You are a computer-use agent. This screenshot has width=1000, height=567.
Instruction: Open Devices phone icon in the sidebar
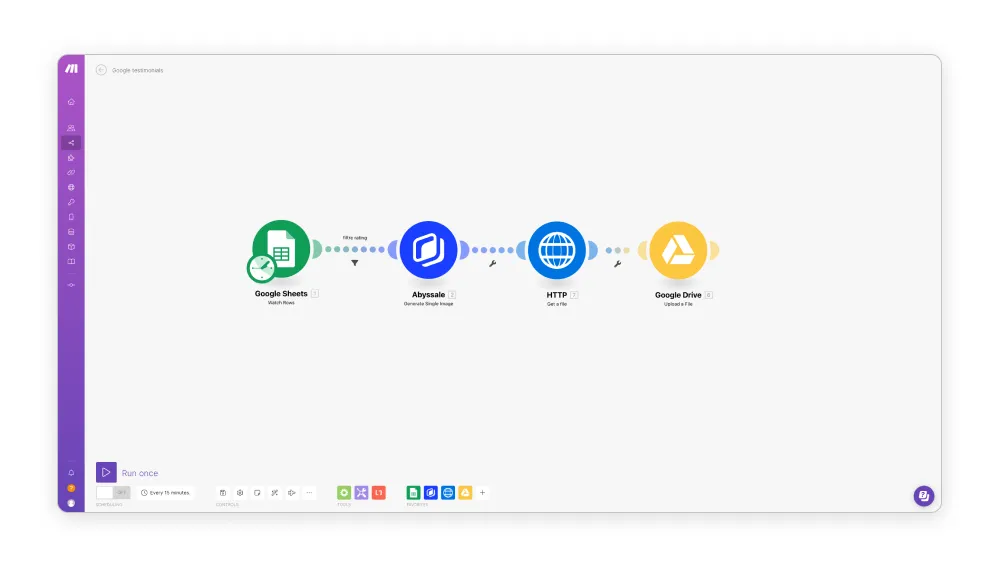pyautogui.click(x=71, y=217)
